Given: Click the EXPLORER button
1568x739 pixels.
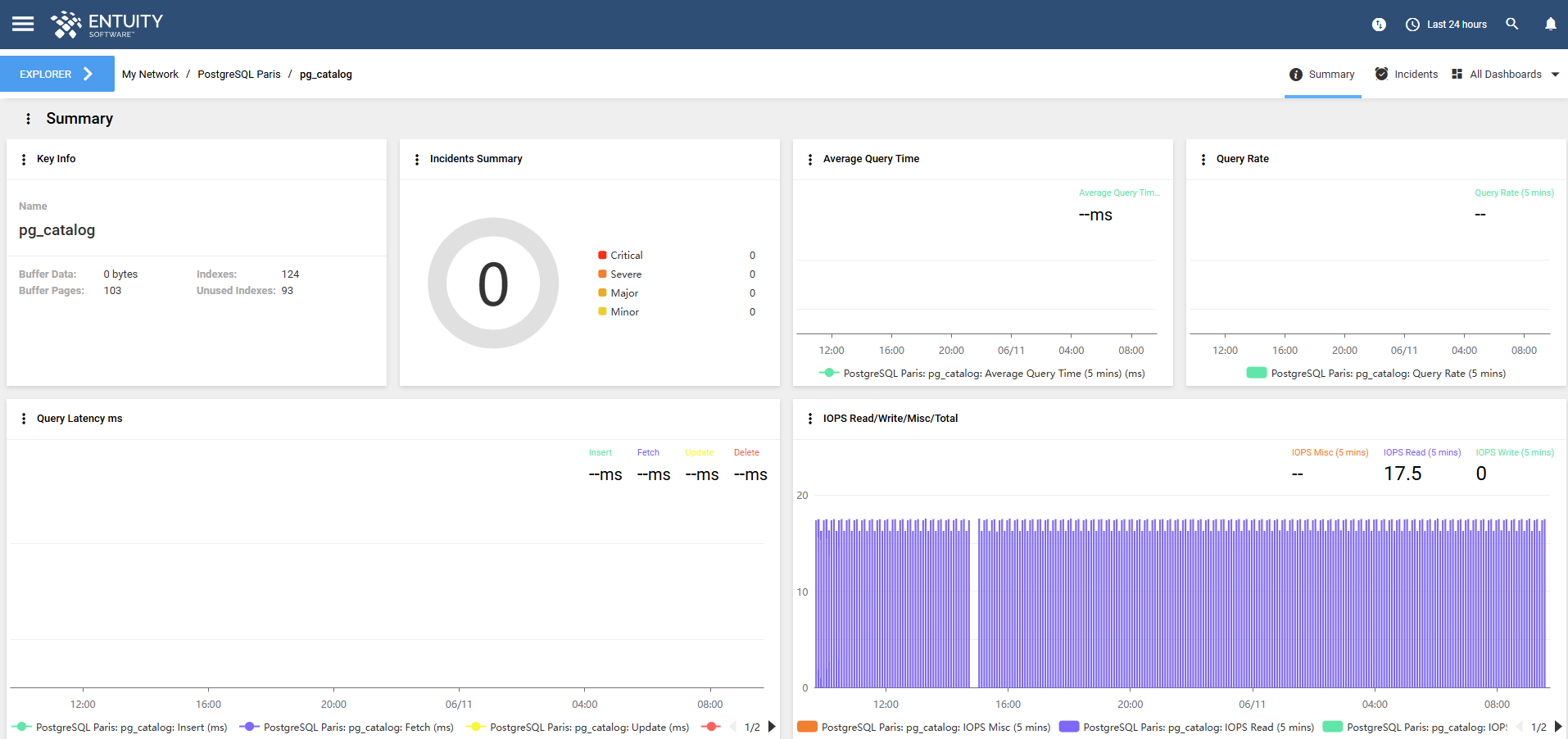Looking at the screenshot, I should coord(57,74).
